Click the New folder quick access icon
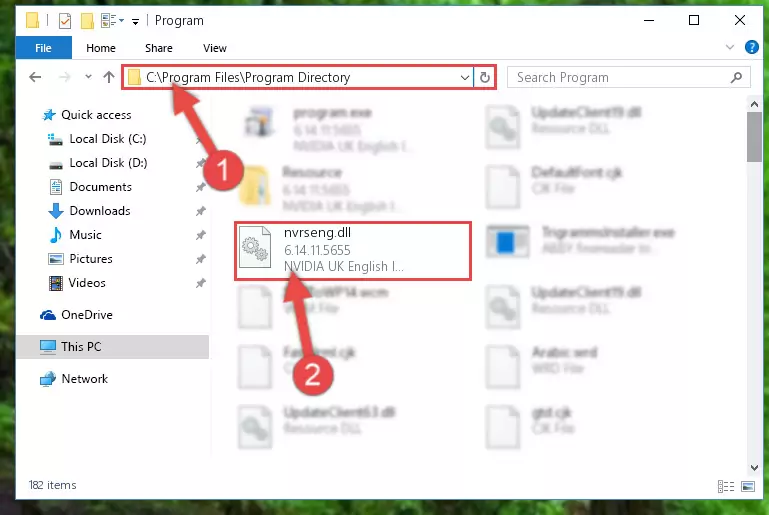 (87, 21)
